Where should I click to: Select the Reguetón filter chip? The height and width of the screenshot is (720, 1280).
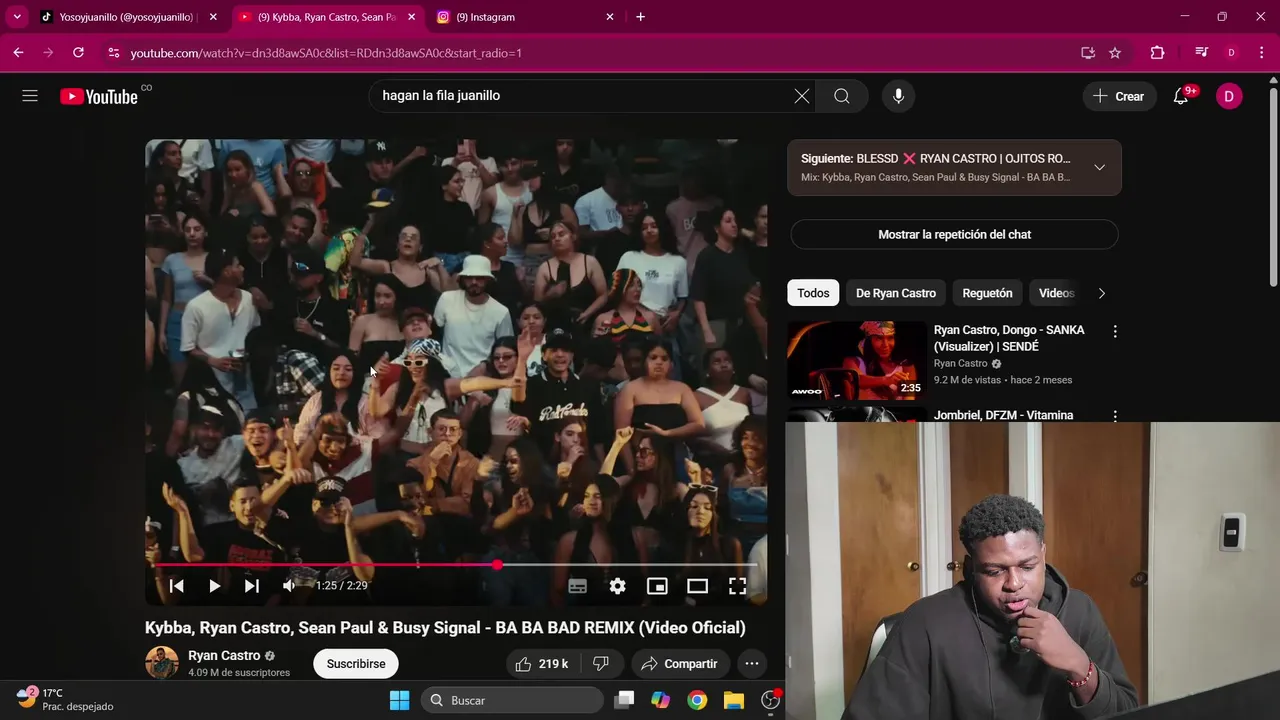coord(987,293)
